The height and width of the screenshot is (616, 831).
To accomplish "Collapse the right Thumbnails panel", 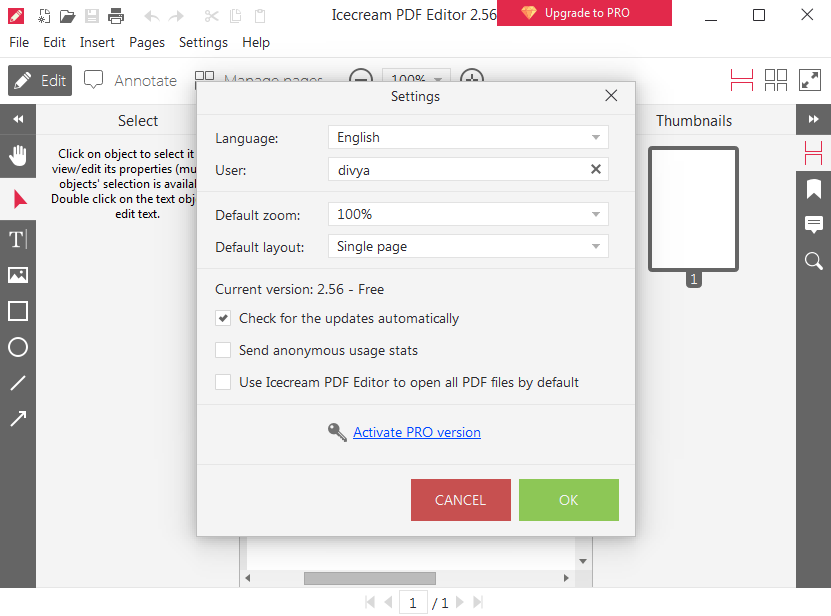I will 814,119.
